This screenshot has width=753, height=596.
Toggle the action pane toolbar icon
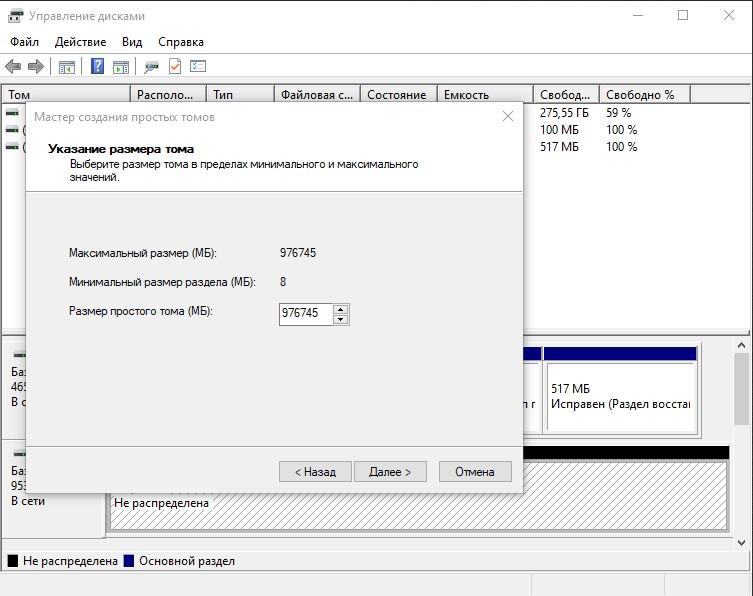point(121,67)
